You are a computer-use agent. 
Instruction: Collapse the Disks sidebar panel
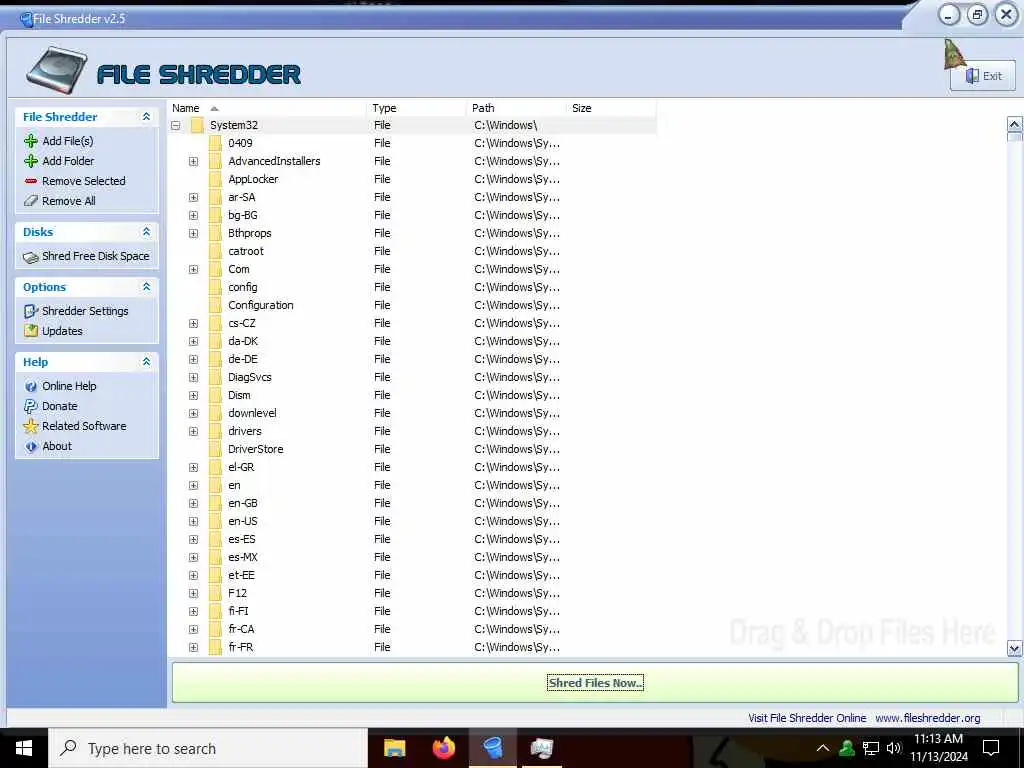[146, 232]
